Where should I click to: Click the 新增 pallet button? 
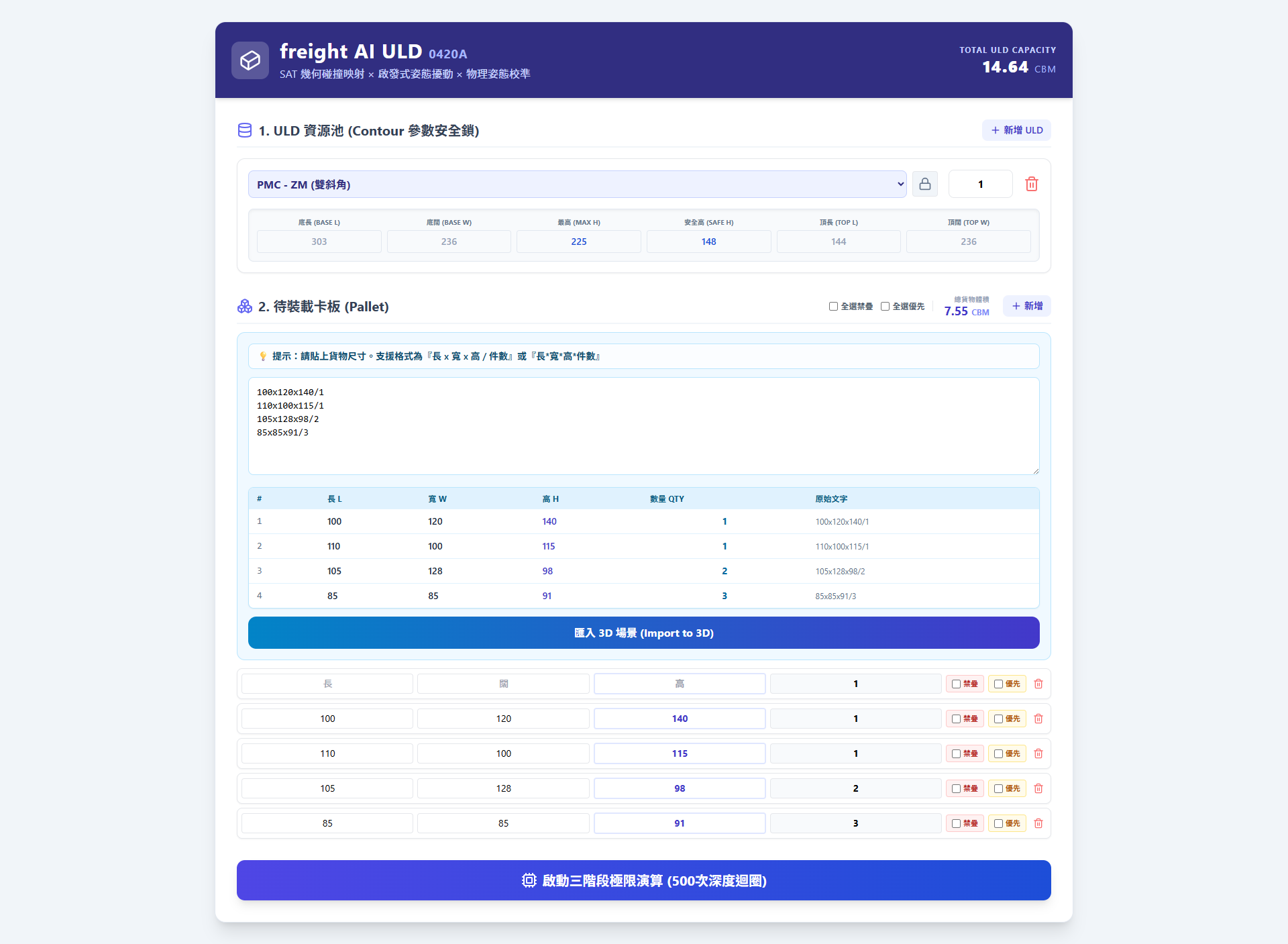tap(1026, 306)
